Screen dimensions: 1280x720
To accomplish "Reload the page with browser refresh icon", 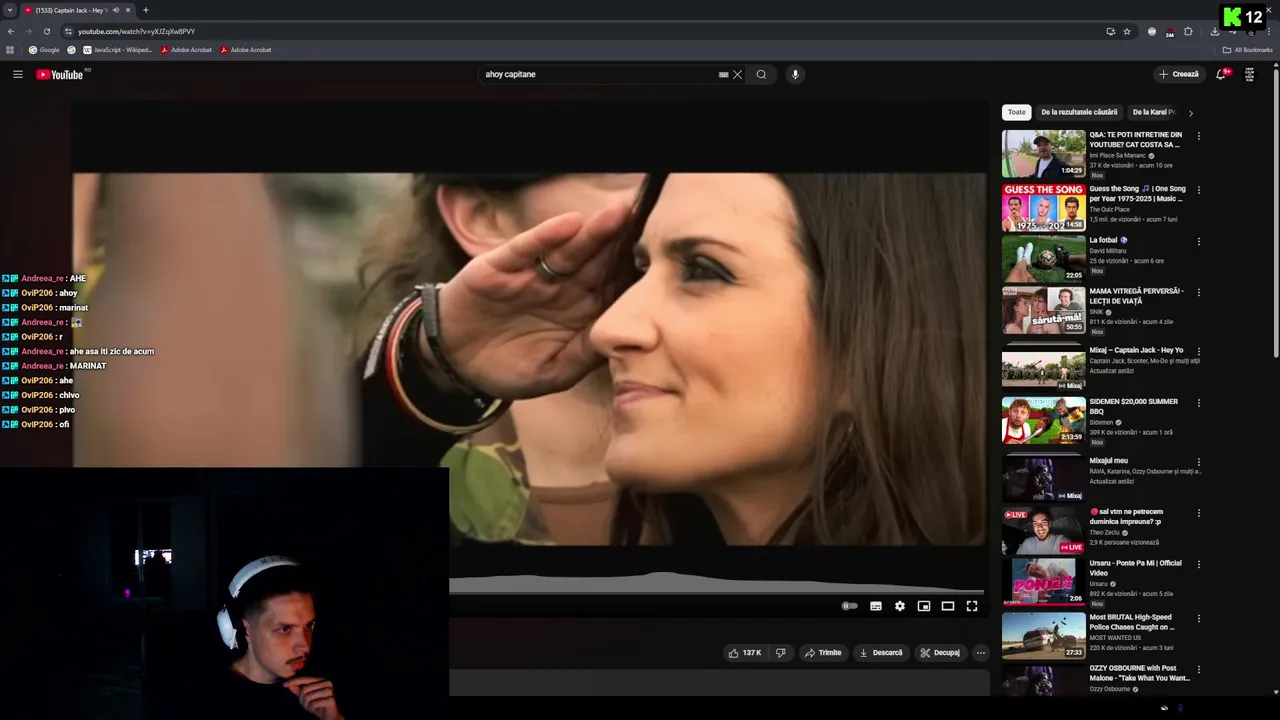I will tap(46, 31).
